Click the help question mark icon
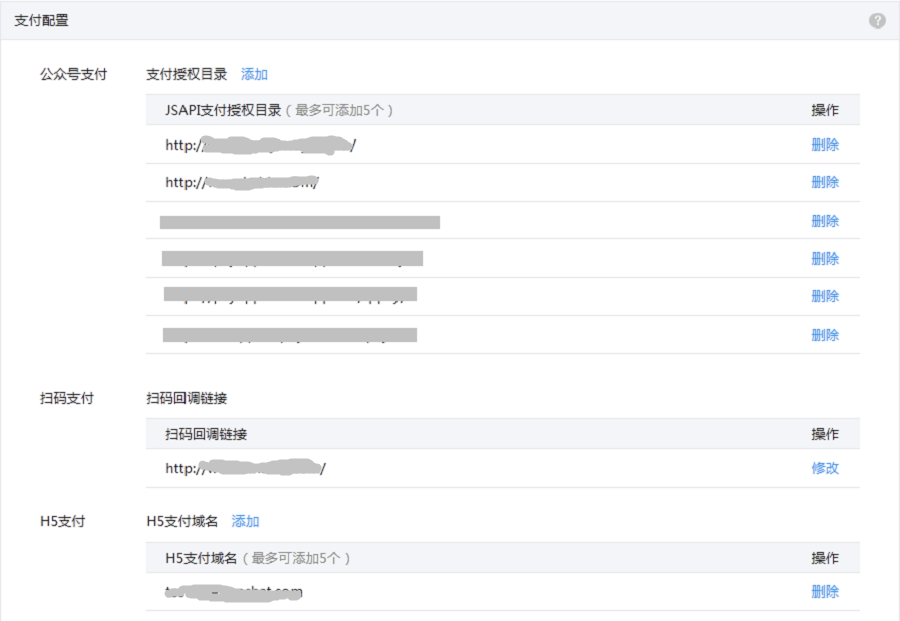900x621 pixels. 877,20
